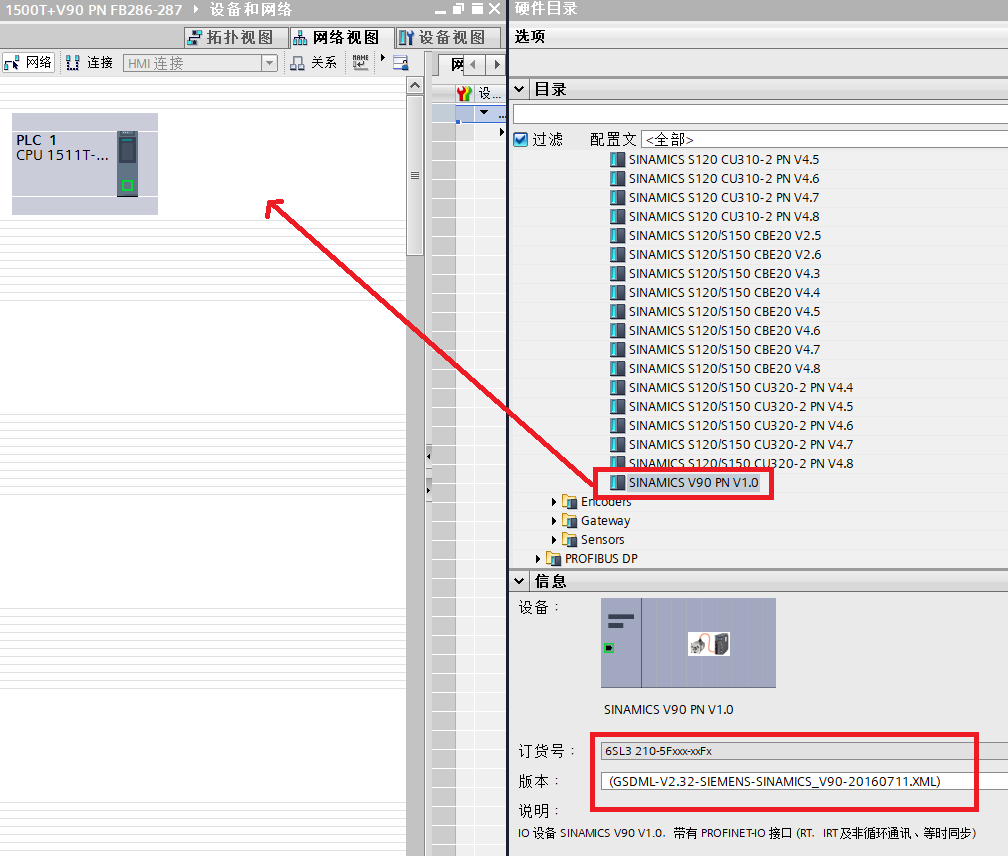Select SINAMICS S120/S150 CU320-2 PN V4.5

point(741,406)
